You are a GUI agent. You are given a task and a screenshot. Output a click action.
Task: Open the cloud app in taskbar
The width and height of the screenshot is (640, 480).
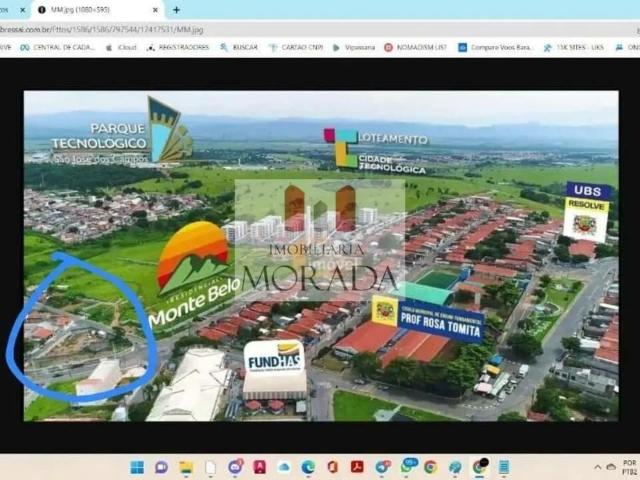point(284,467)
